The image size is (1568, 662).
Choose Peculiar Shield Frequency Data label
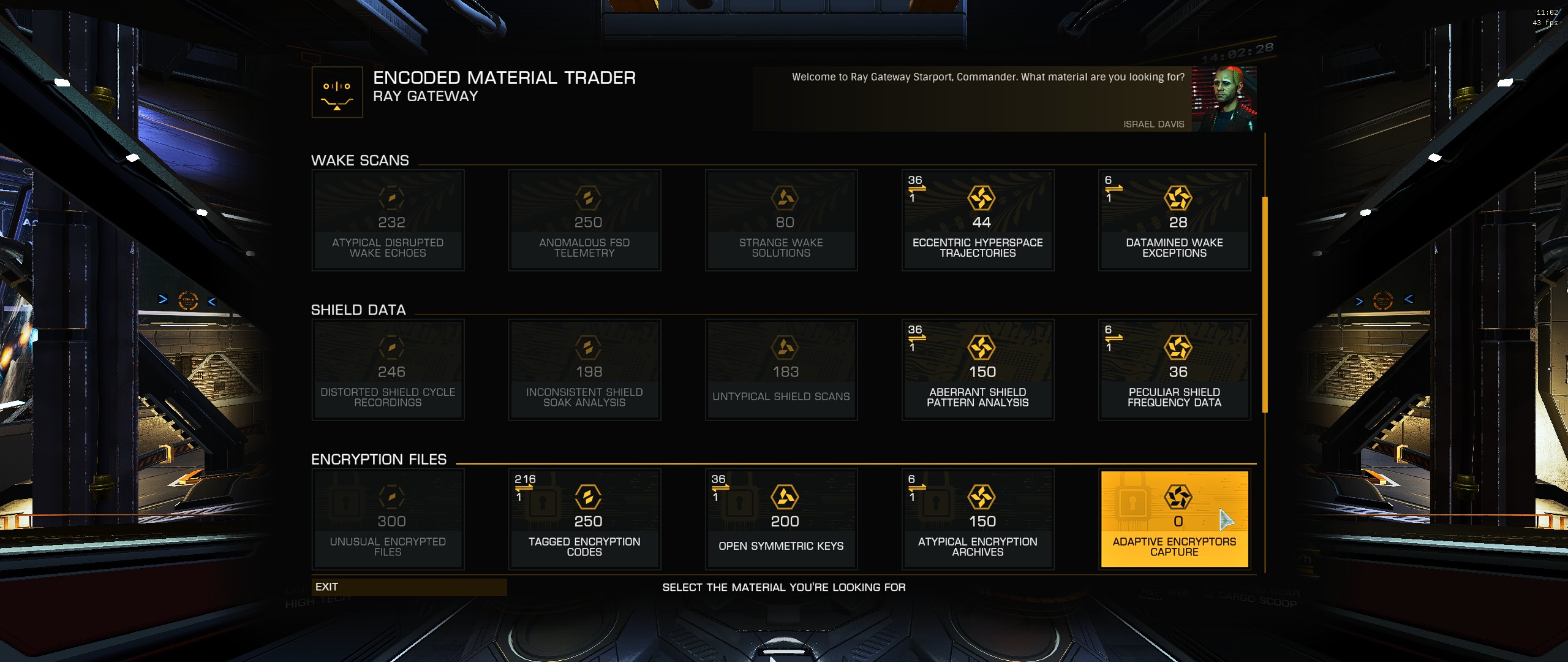click(x=1174, y=397)
